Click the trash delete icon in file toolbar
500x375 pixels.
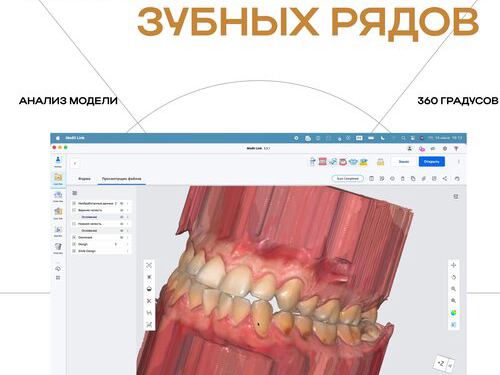pyautogui.click(x=403, y=179)
